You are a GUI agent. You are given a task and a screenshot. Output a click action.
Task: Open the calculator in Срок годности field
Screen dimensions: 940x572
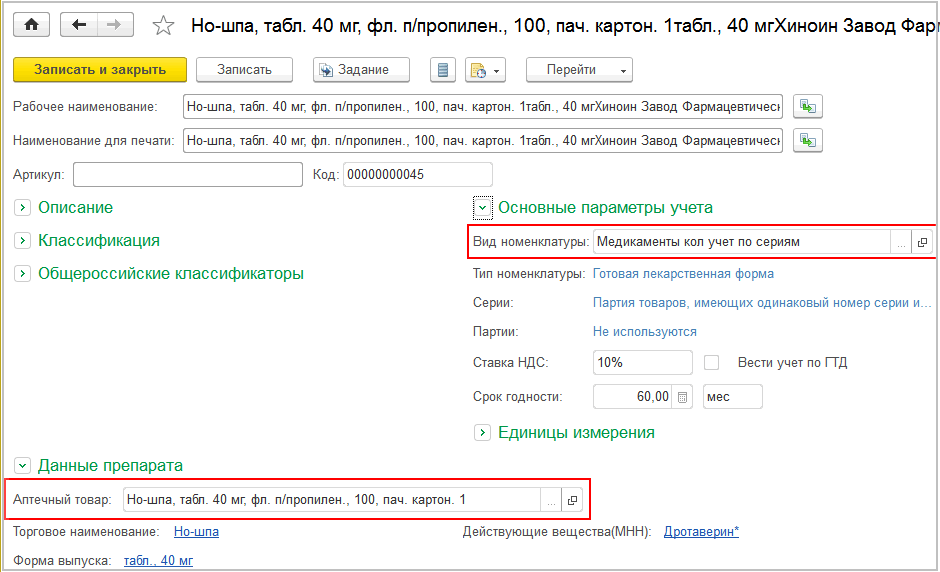point(683,397)
